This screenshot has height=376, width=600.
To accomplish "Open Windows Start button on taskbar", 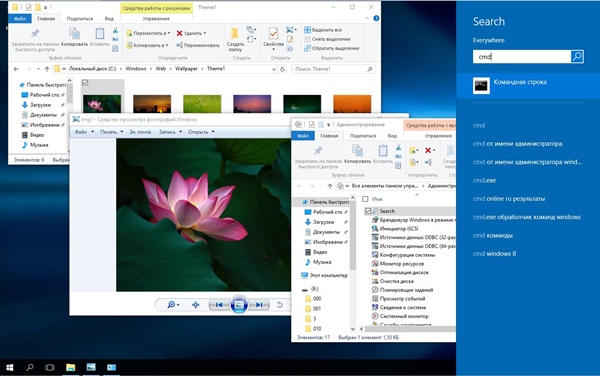I will pos(10,367).
